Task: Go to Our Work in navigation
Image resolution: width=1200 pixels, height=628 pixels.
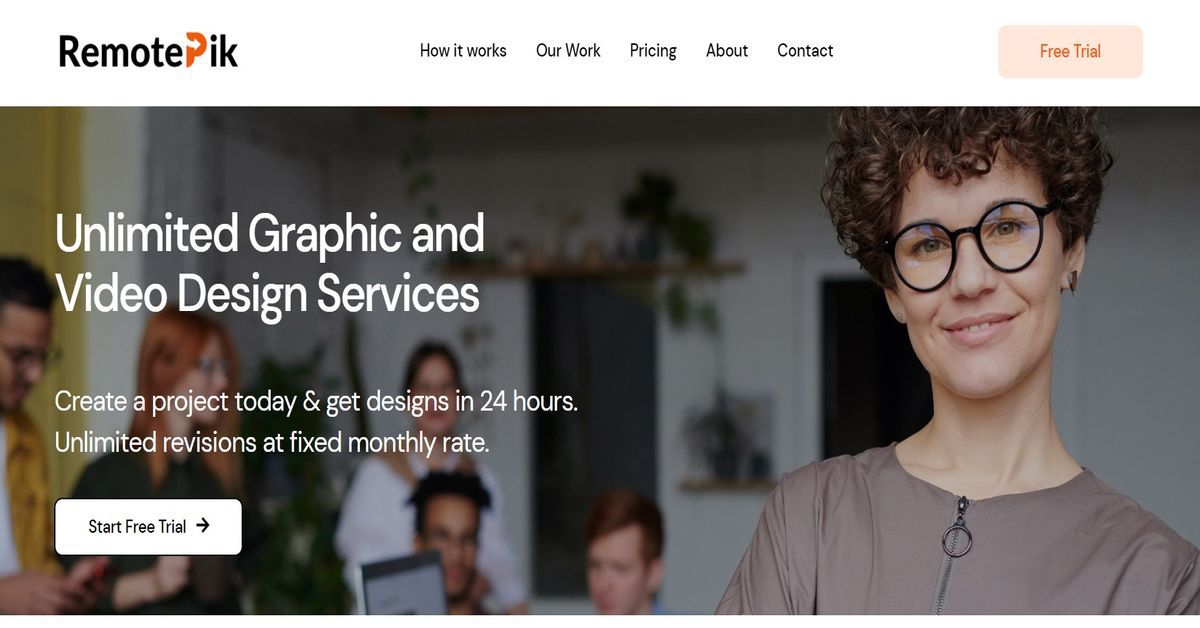Action: coord(568,51)
